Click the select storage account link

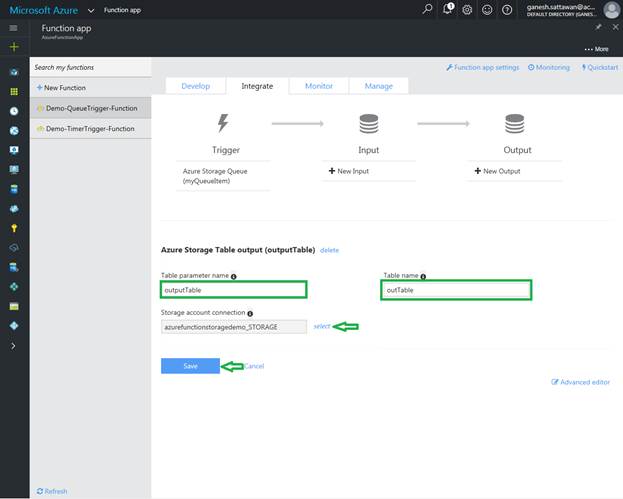point(321,326)
